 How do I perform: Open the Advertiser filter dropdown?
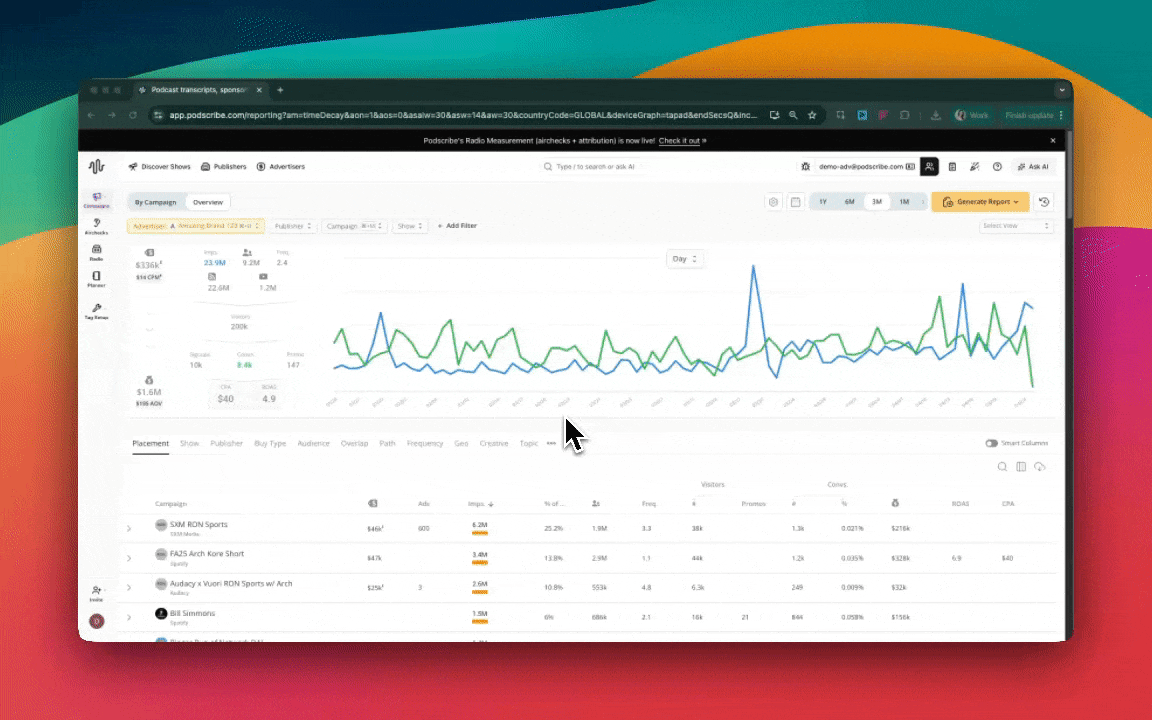click(195, 226)
